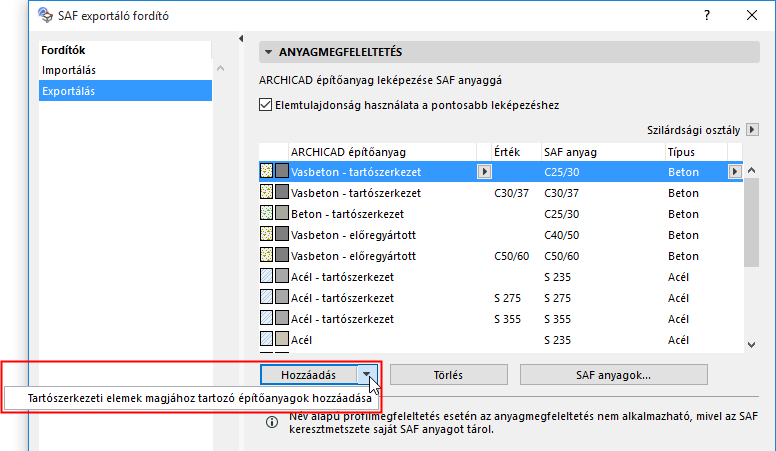Click the SAF exportáló fordító app icon
This screenshot has height=451, width=776.
pyautogui.click(x=45, y=15)
